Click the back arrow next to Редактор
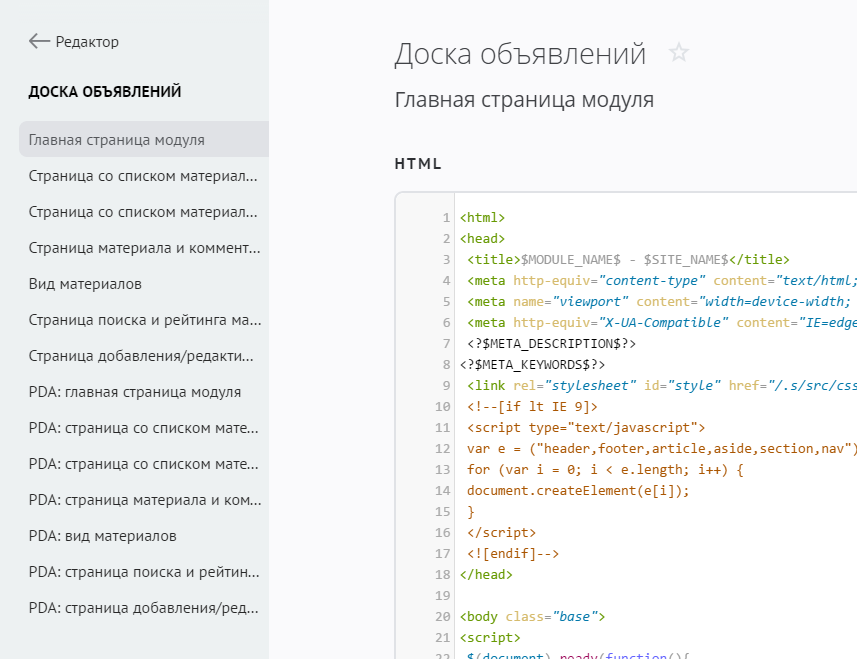Image resolution: width=857 pixels, height=659 pixels. pos(39,41)
